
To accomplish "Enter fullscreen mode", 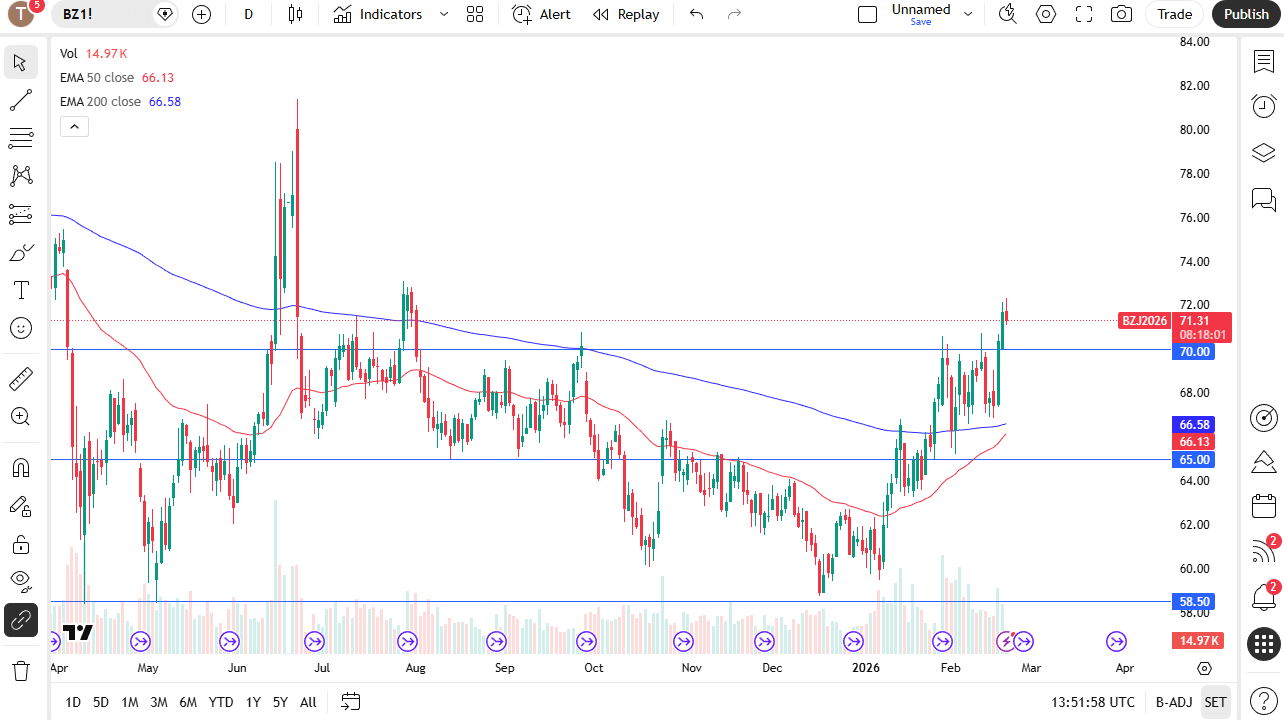I will (x=1084, y=14).
